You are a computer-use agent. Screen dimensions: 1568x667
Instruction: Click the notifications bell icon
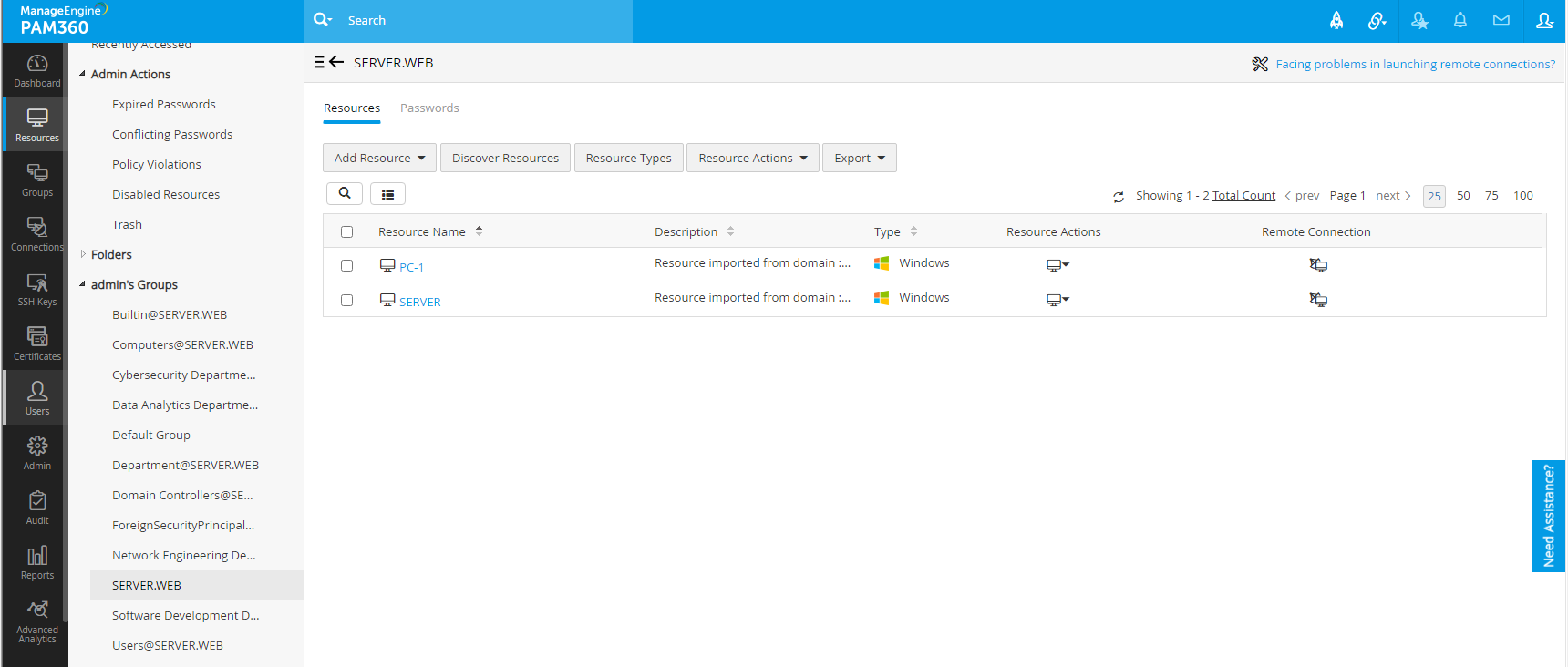[x=1460, y=20]
